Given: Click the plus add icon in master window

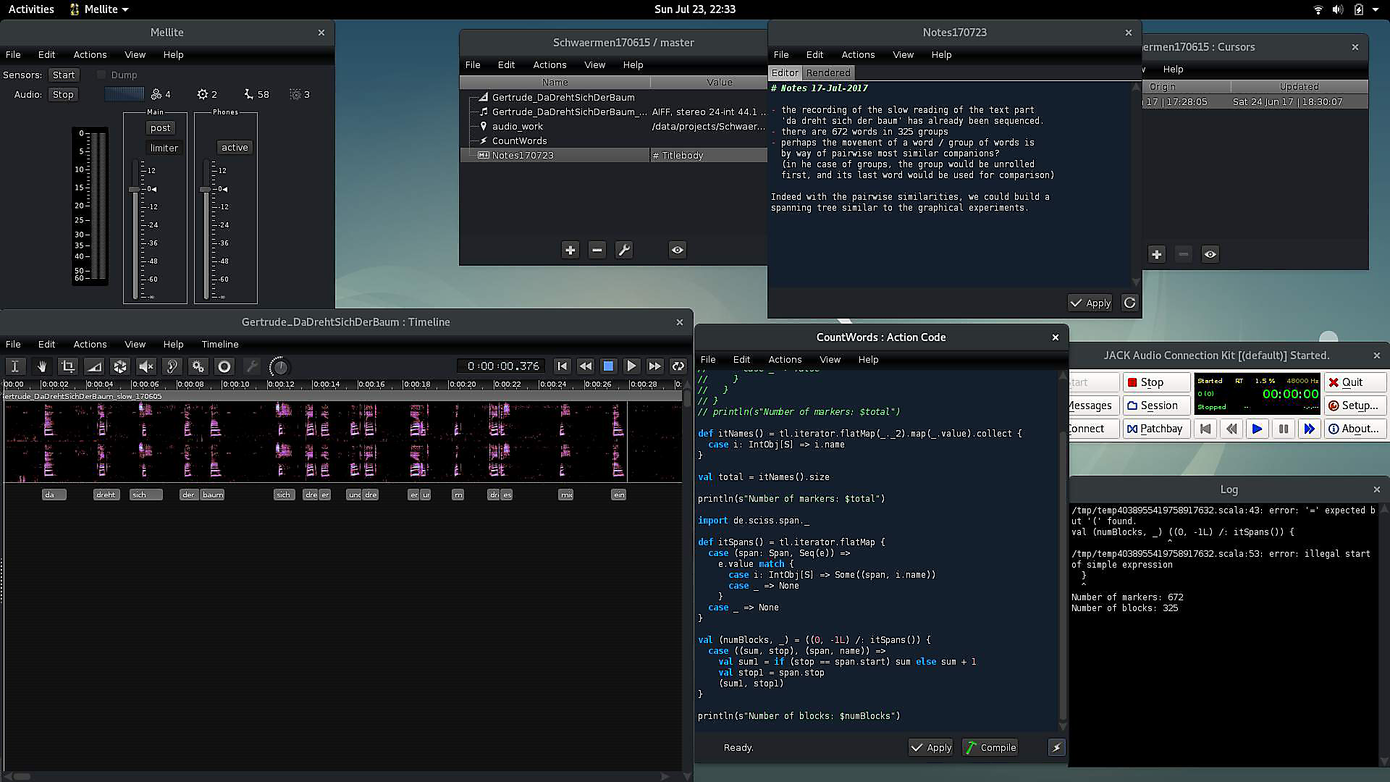Looking at the screenshot, I should coord(570,250).
